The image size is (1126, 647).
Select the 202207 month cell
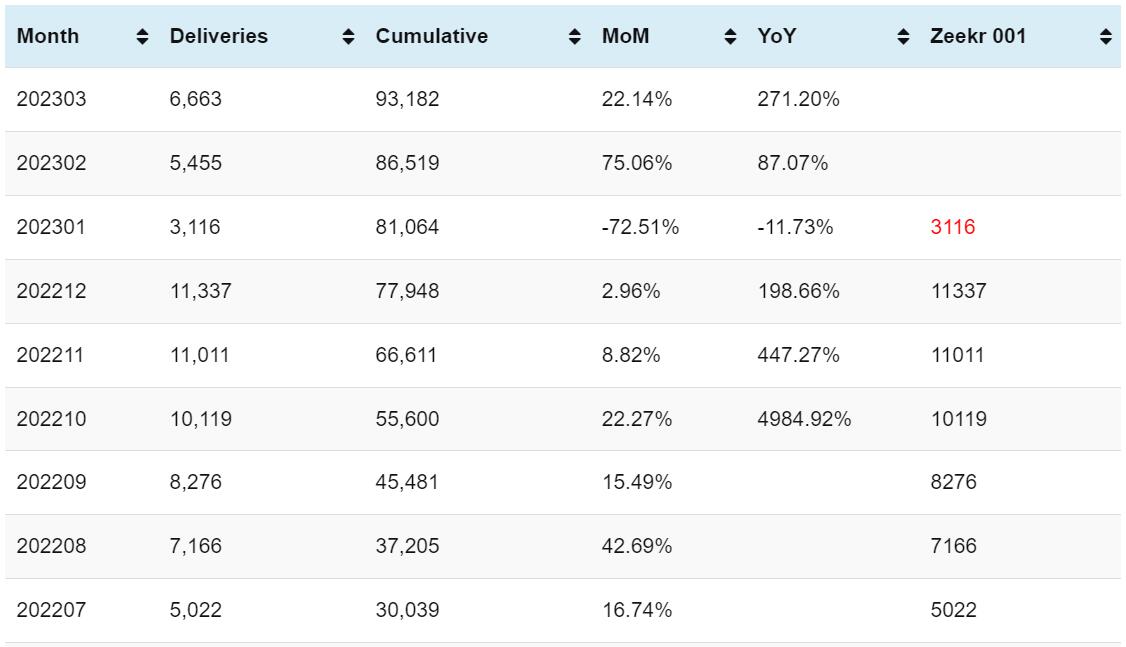coord(51,610)
